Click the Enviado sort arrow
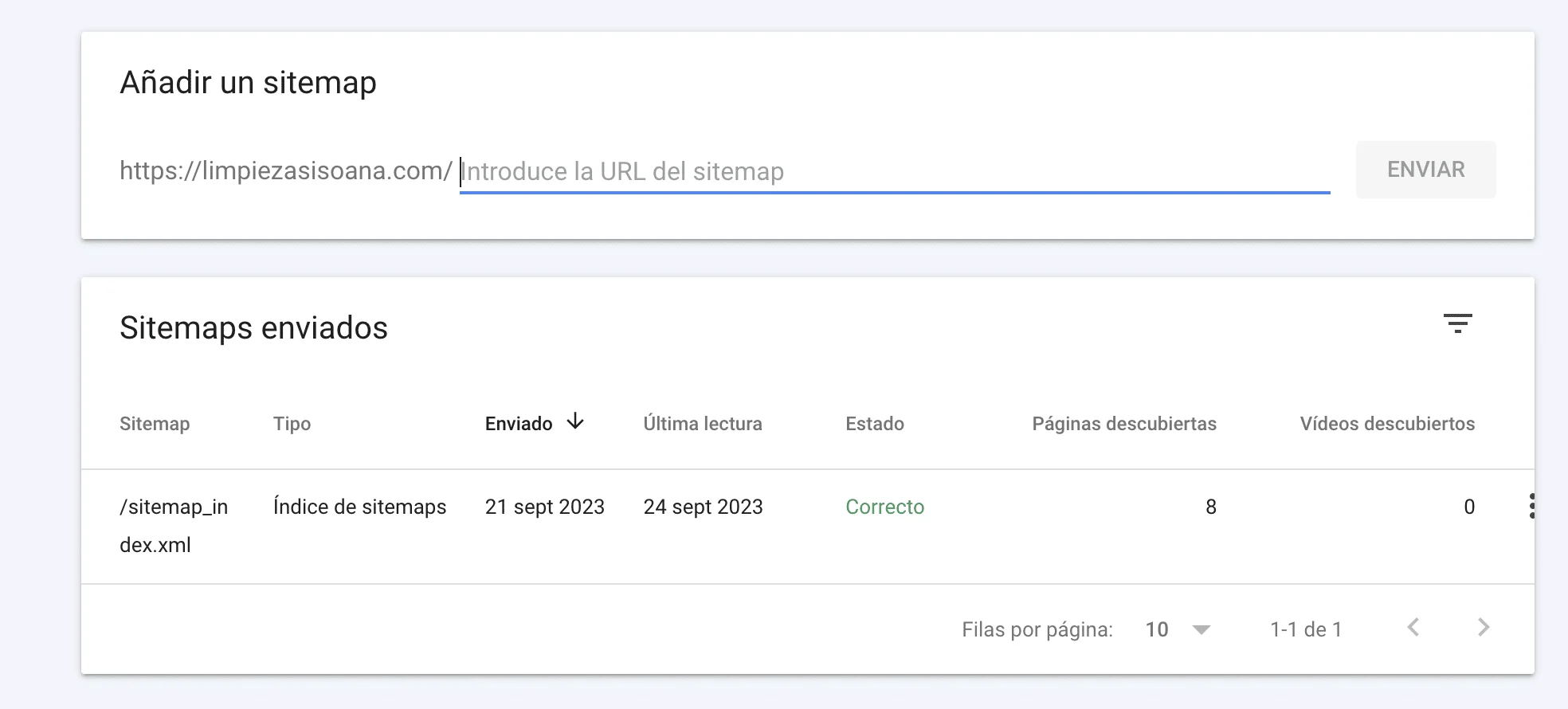This screenshot has width=1568, height=709. tap(575, 422)
